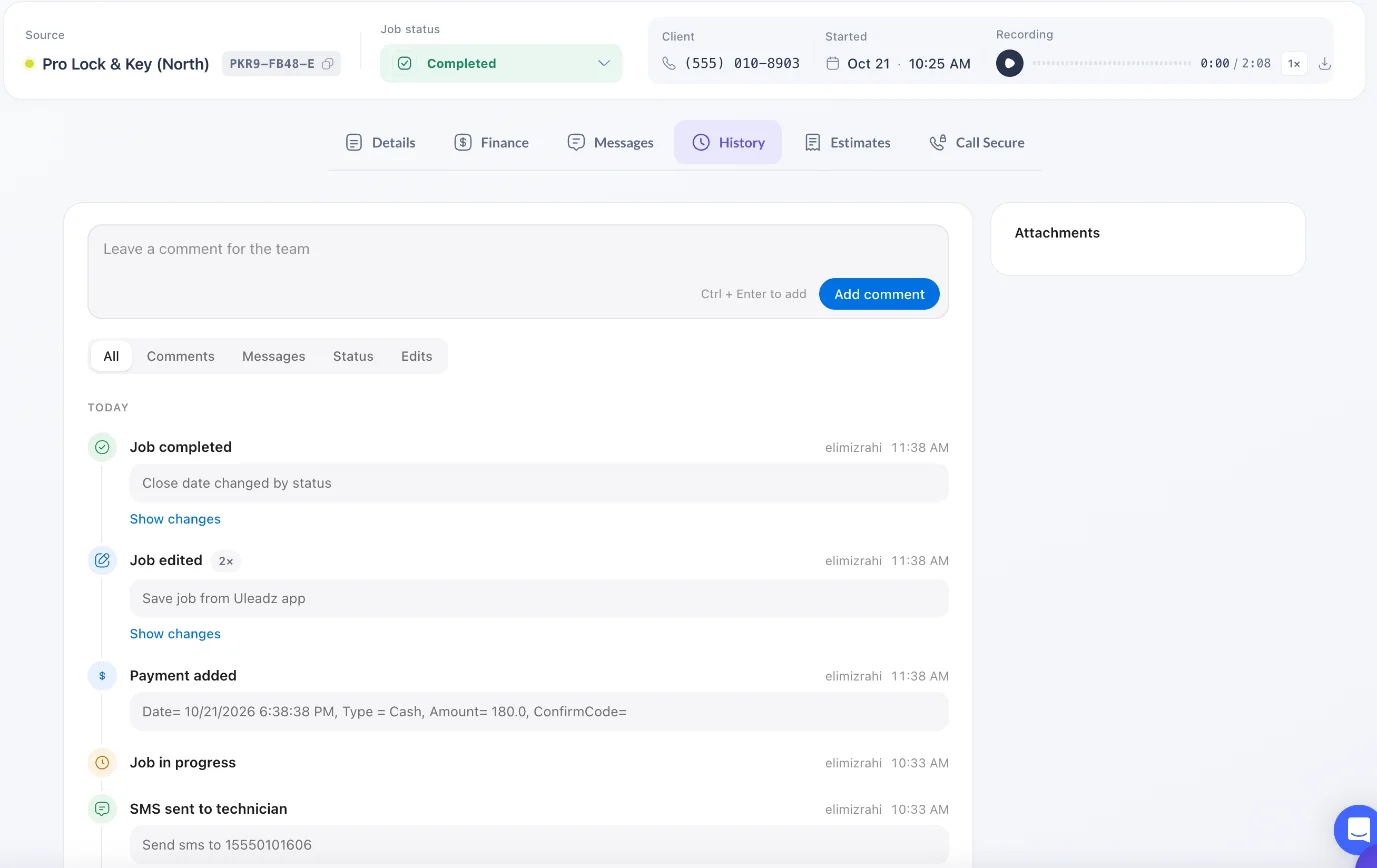The width and height of the screenshot is (1377, 868).
Task: Go to the Estimates tab
Action: point(847,142)
